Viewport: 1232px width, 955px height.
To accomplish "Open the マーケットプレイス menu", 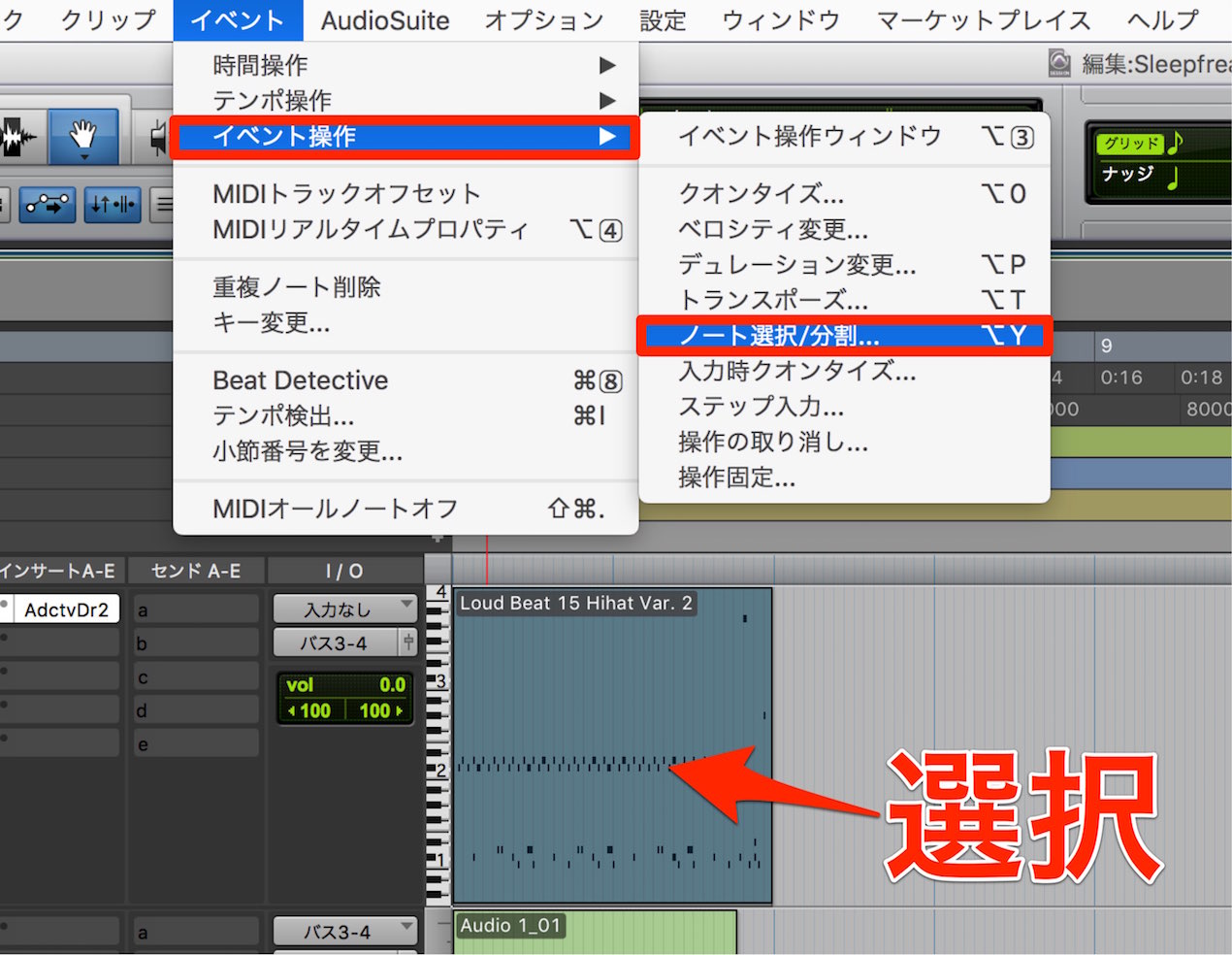I will (x=984, y=20).
